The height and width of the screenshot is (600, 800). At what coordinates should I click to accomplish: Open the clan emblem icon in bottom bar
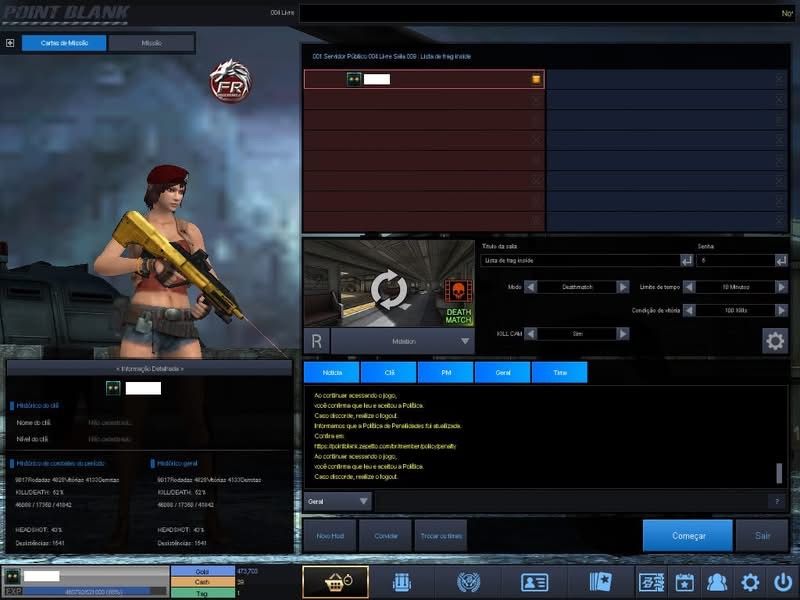point(468,582)
